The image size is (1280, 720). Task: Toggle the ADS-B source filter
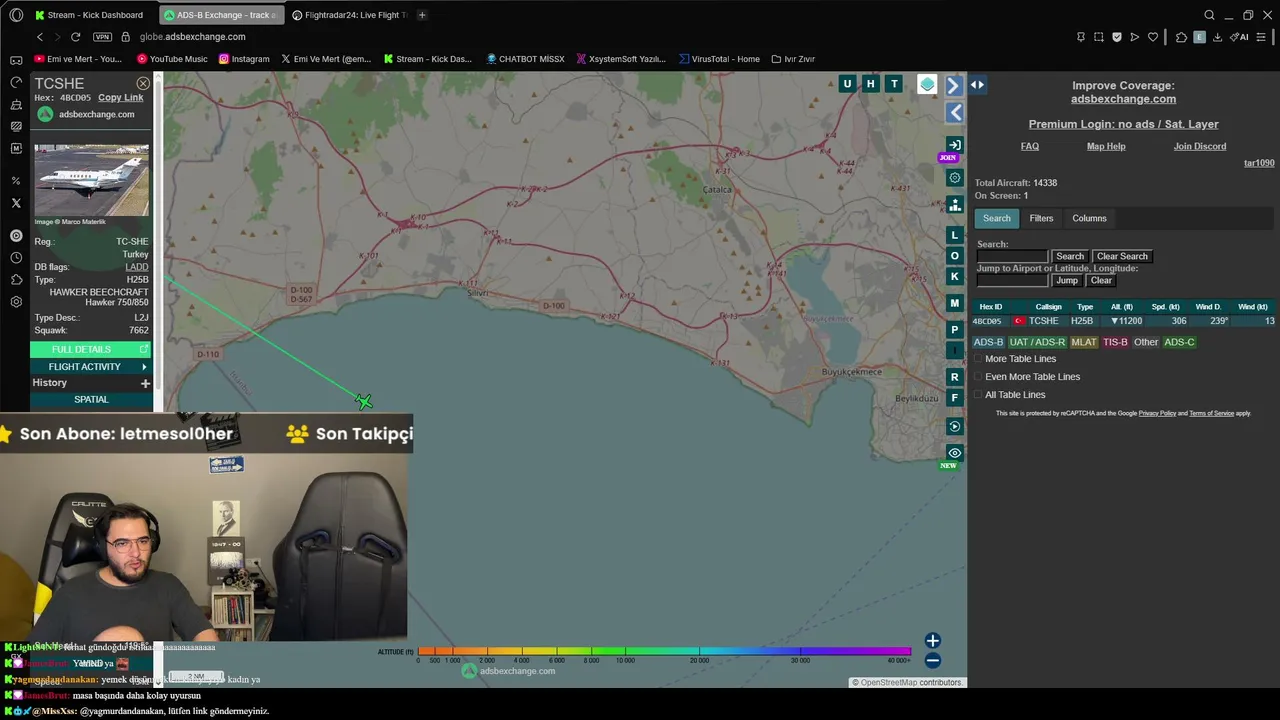coord(988,342)
